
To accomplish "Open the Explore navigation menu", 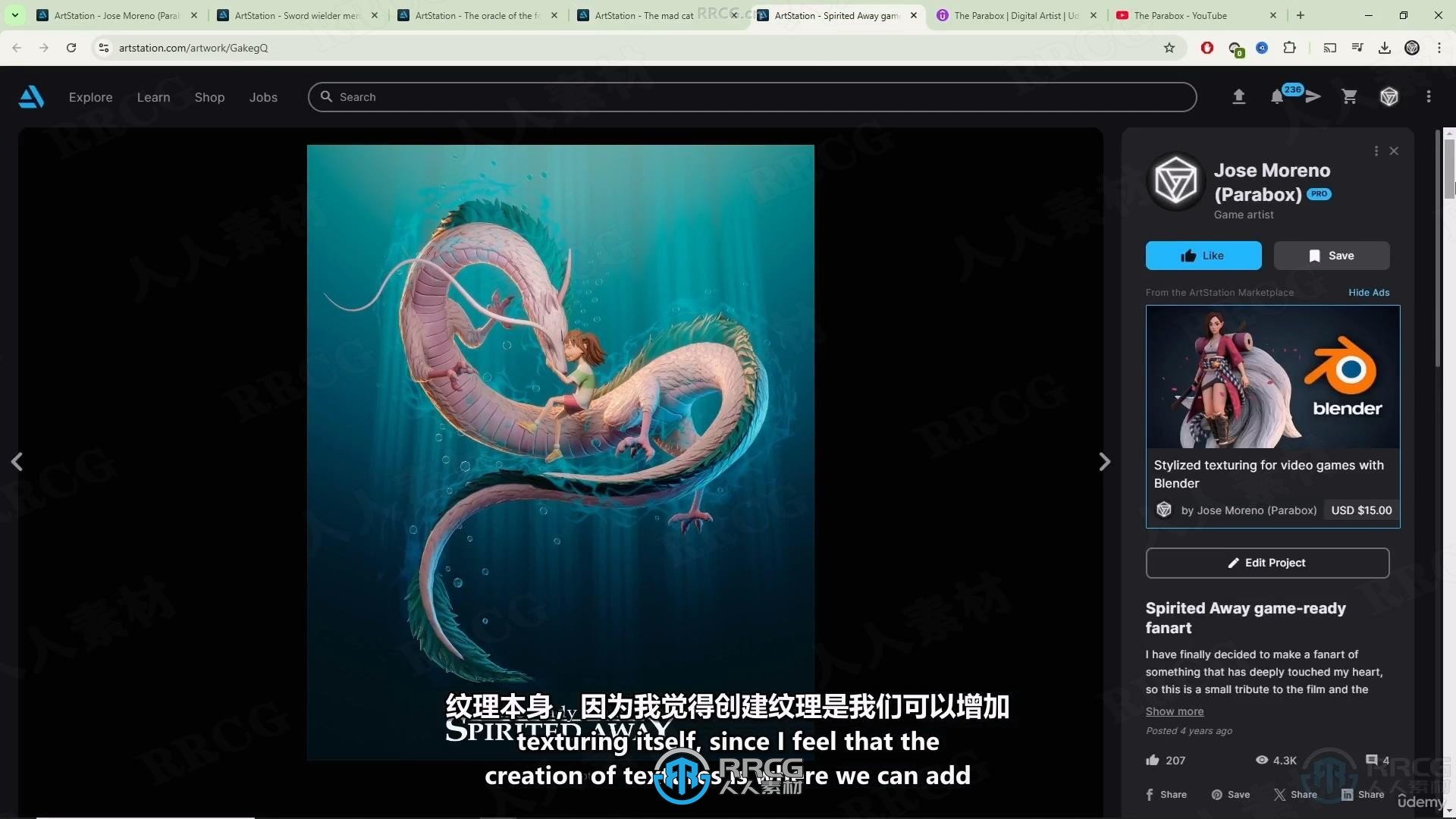I will click(x=90, y=96).
